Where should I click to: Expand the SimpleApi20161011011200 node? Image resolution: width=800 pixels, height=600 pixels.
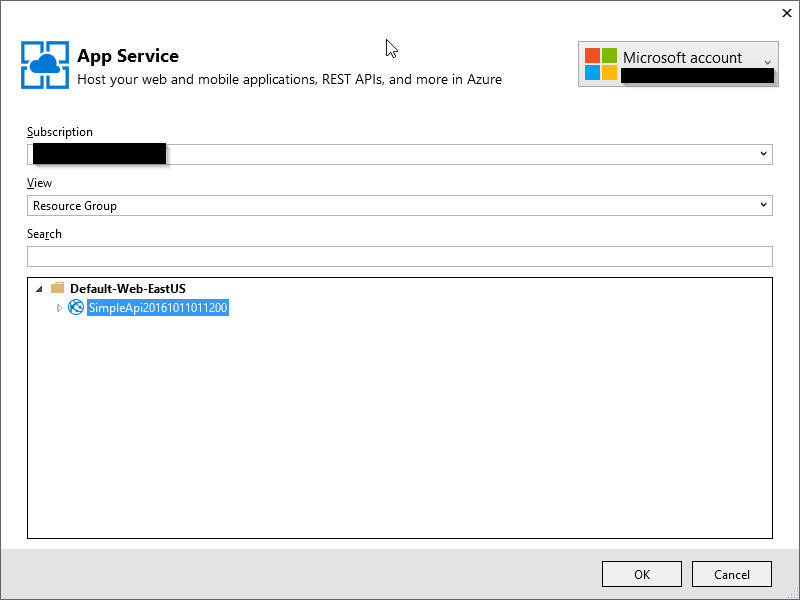pyautogui.click(x=59, y=308)
